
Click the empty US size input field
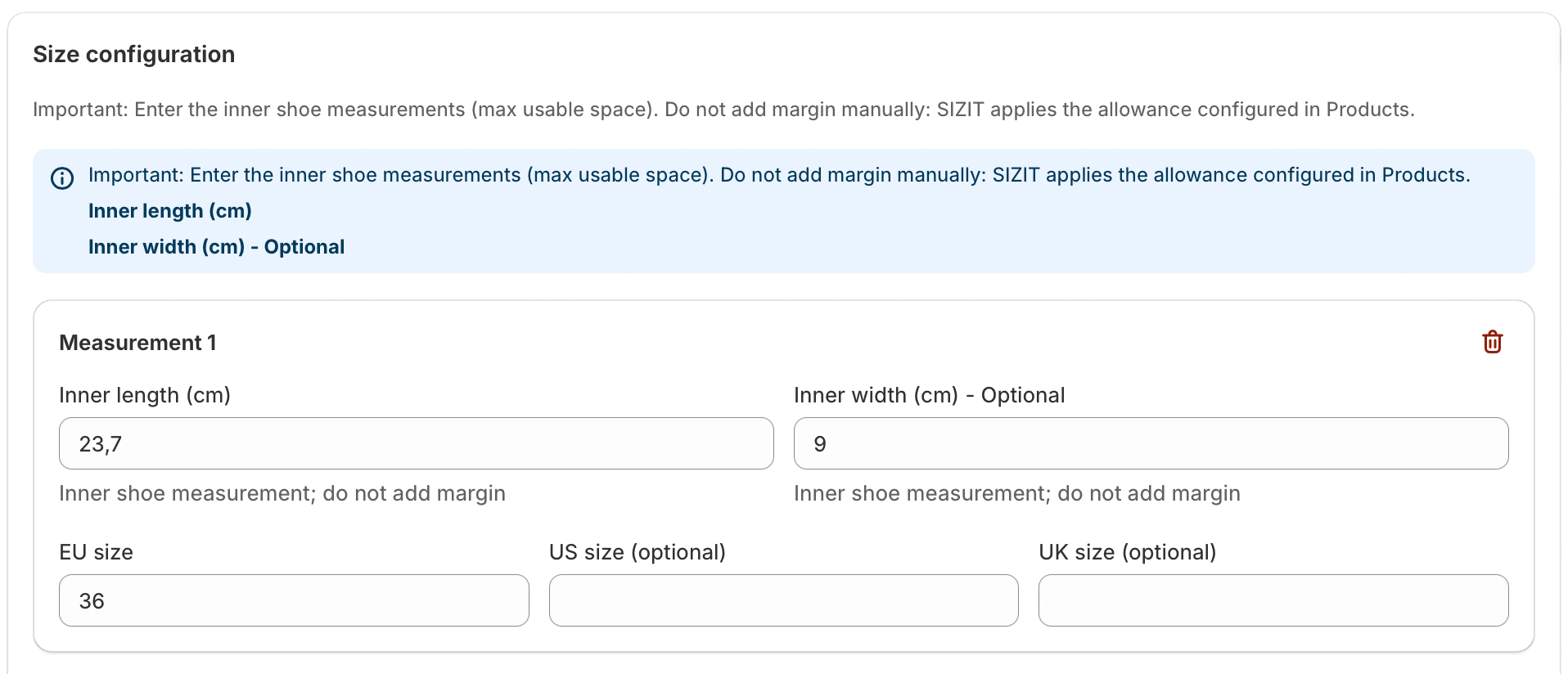[783, 600]
